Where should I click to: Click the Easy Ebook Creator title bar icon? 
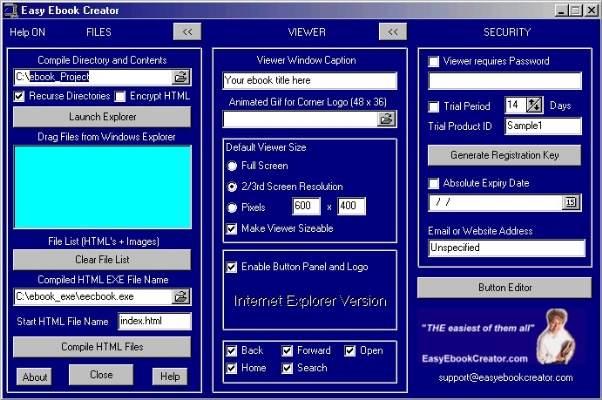[10, 10]
